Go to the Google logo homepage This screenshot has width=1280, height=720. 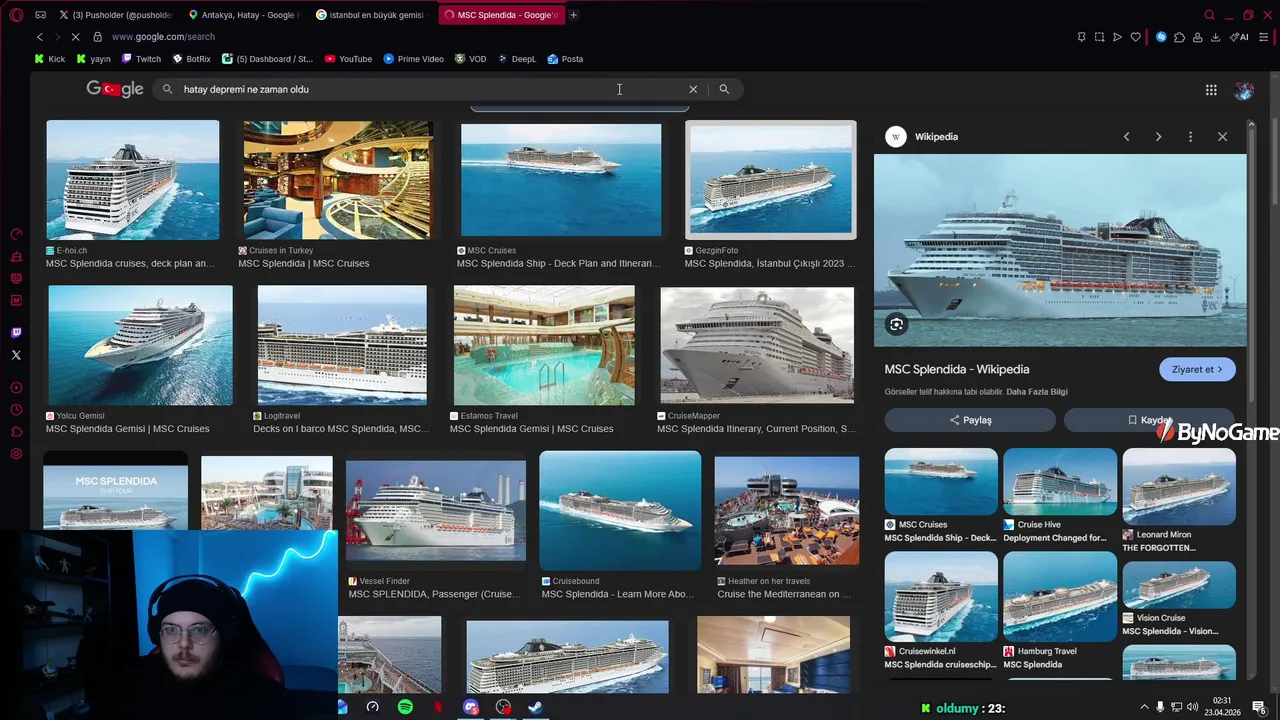pos(115,89)
